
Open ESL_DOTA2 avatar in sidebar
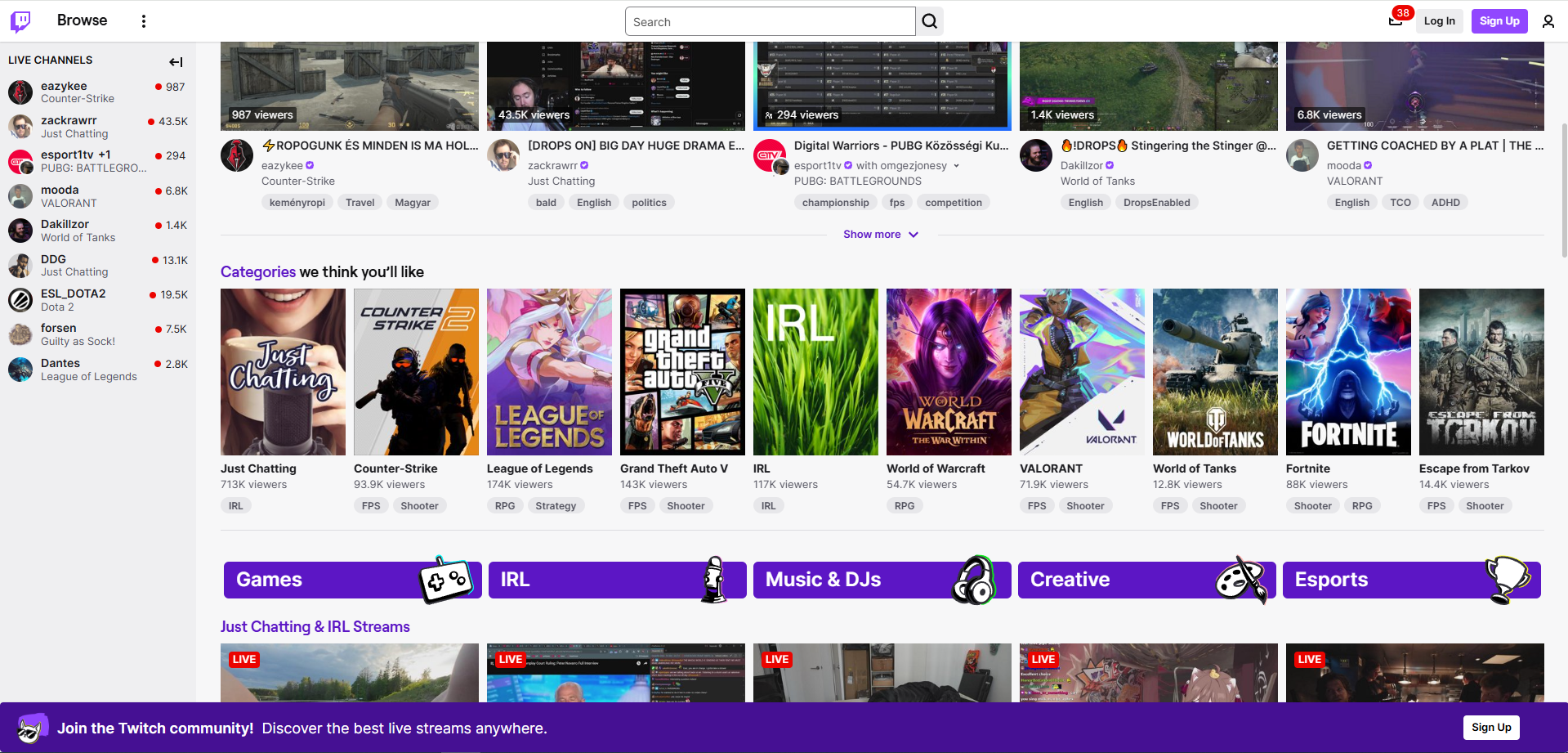point(20,300)
